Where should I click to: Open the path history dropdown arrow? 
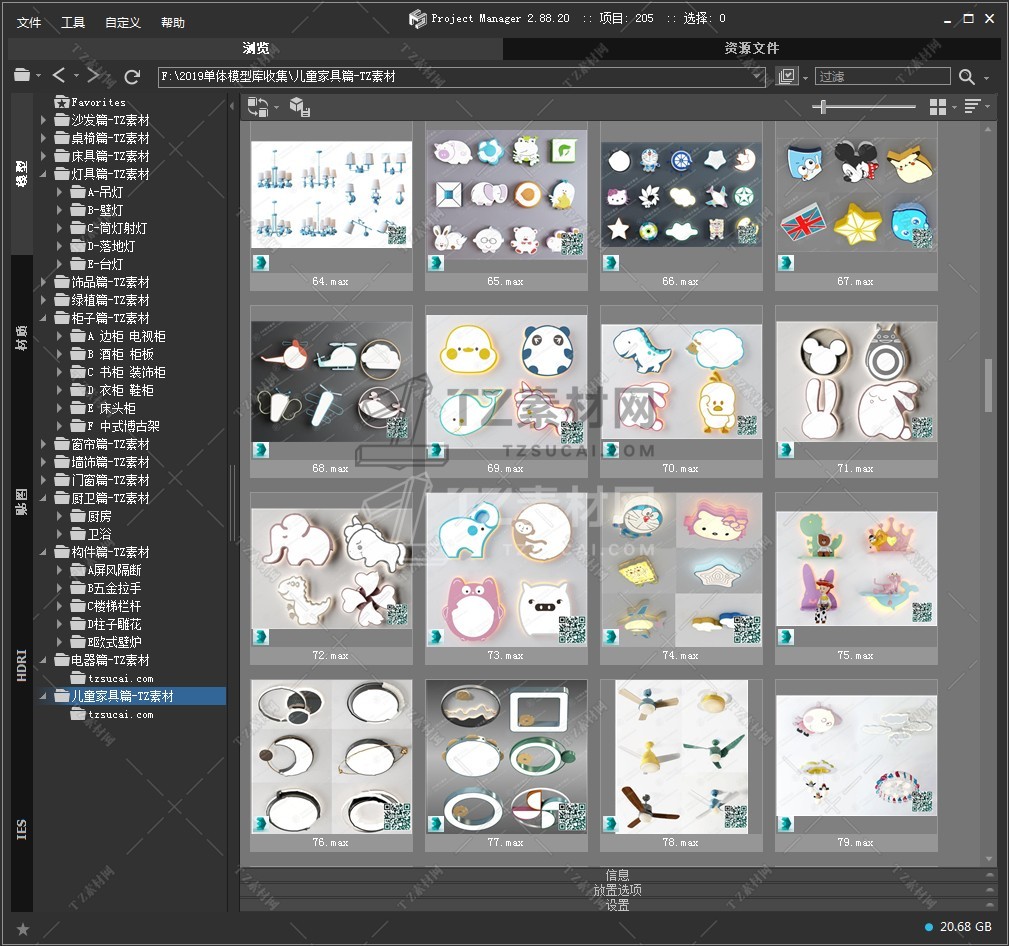[758, 76]
